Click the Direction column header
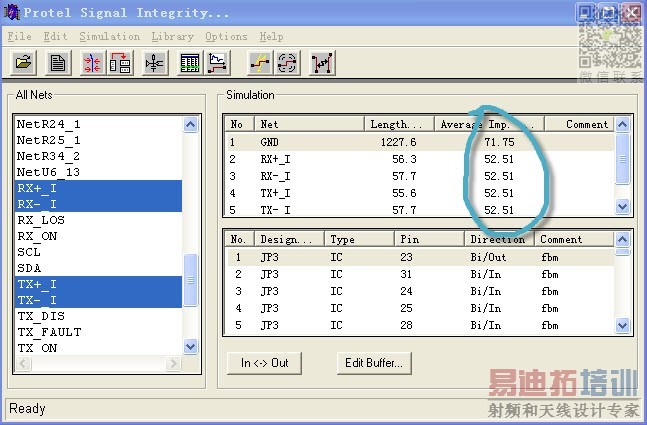647x425 pixels. [499, 239]
